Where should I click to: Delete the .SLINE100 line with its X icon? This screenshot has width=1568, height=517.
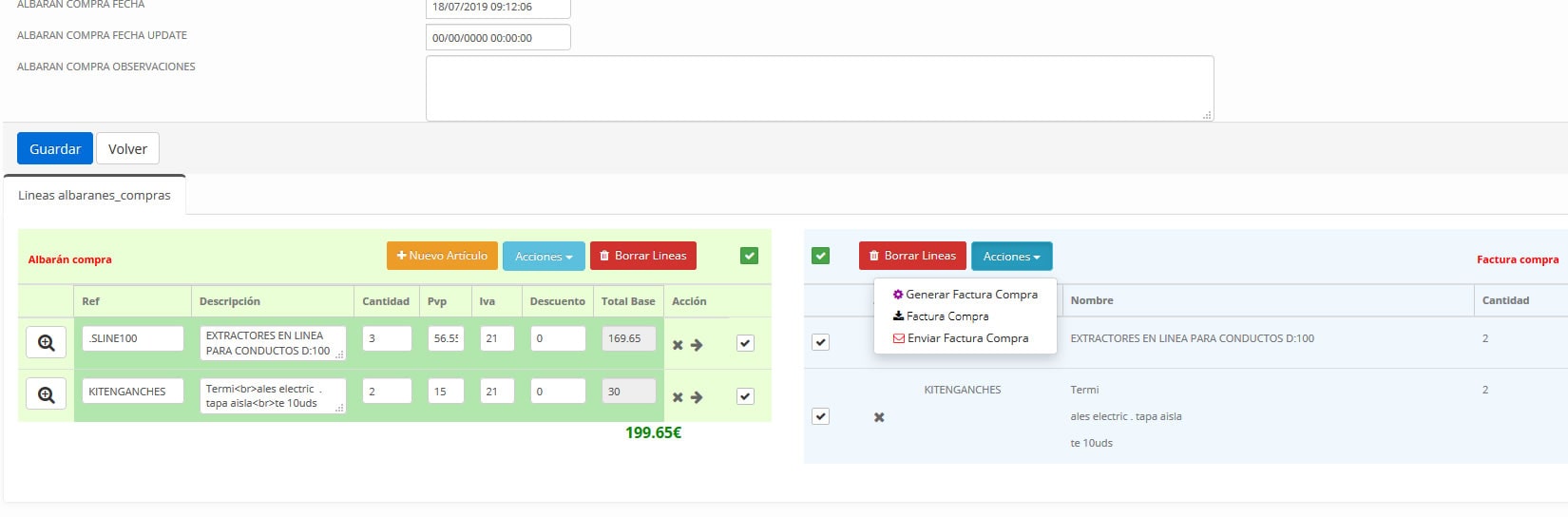pos(678,345)
